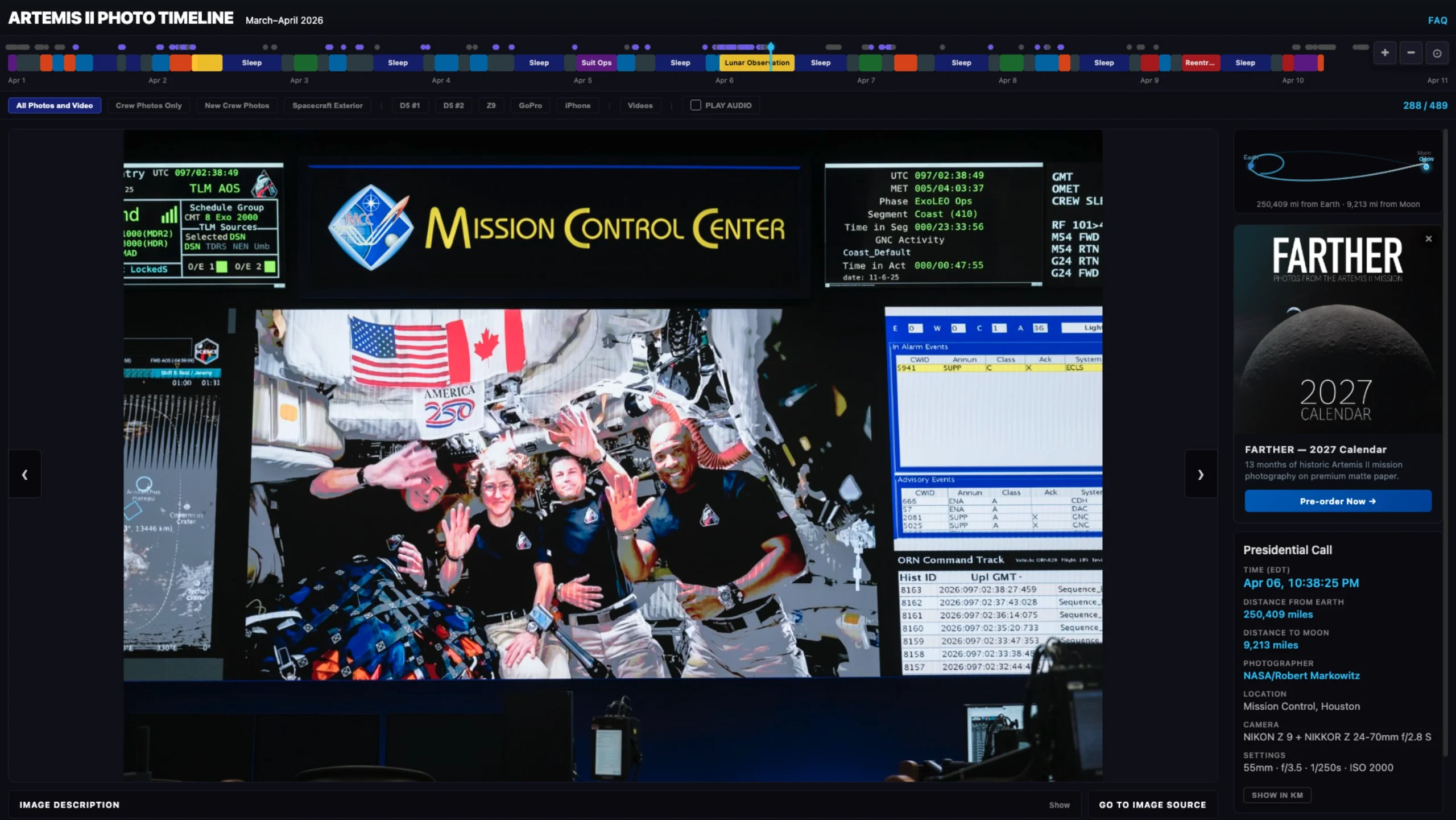1456x820 pixels.
Task: Click the 250,409 miles distance value
Action: pos(1278,614)
